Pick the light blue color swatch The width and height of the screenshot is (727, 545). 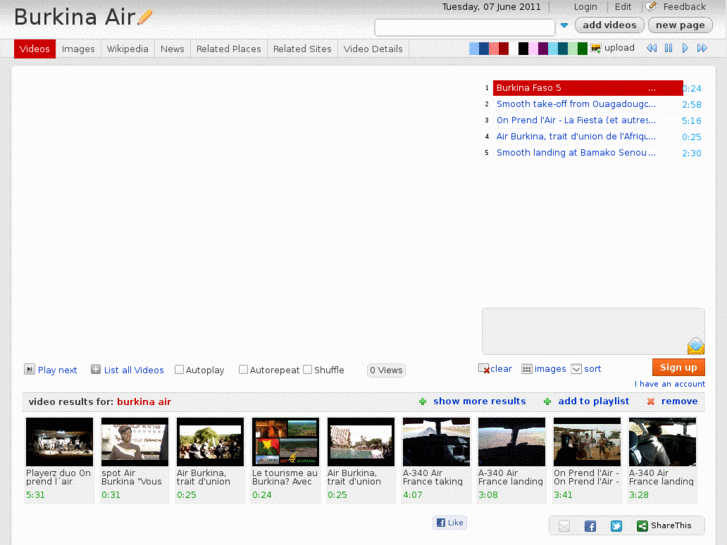pos(473,49)
